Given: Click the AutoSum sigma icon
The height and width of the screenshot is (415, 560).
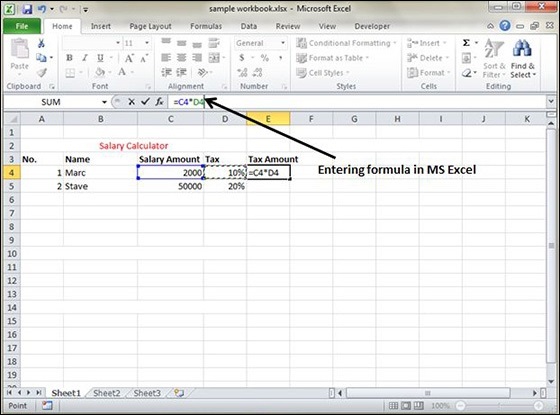Looking at the screenshot, I should pos(466,43).
